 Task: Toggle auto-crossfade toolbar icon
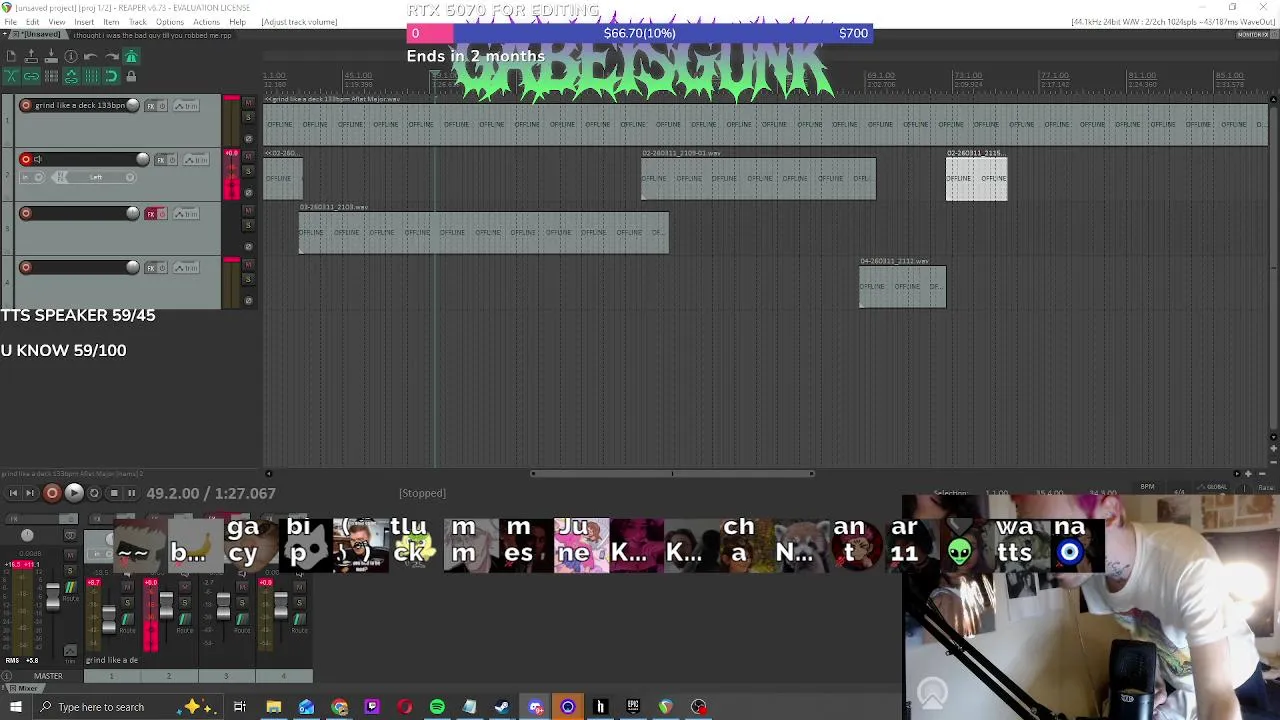tap(11, 76)
